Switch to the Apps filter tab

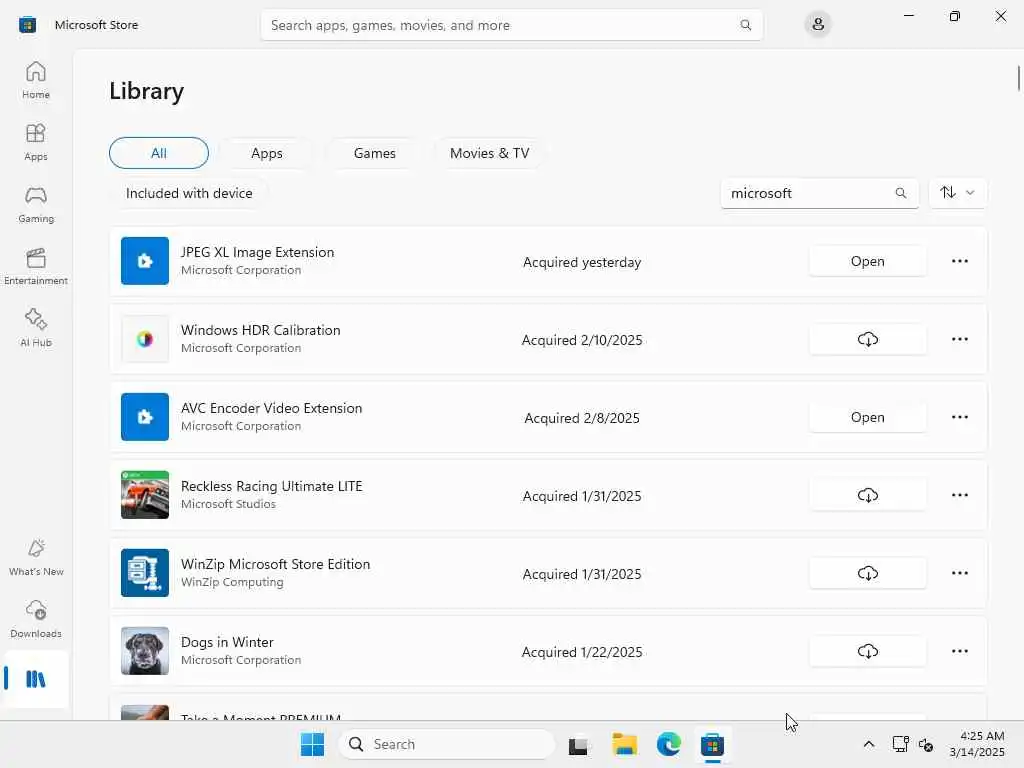[x=266, y=153]
